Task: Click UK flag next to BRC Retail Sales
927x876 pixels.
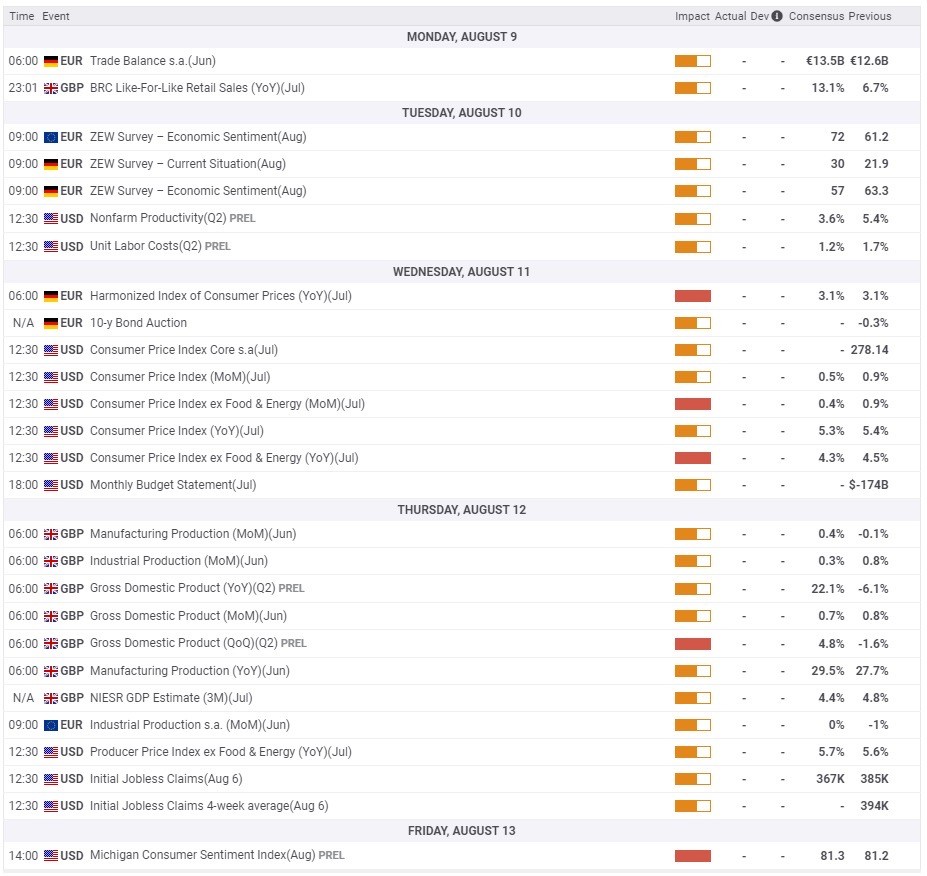Action: [x=51, y=88]
